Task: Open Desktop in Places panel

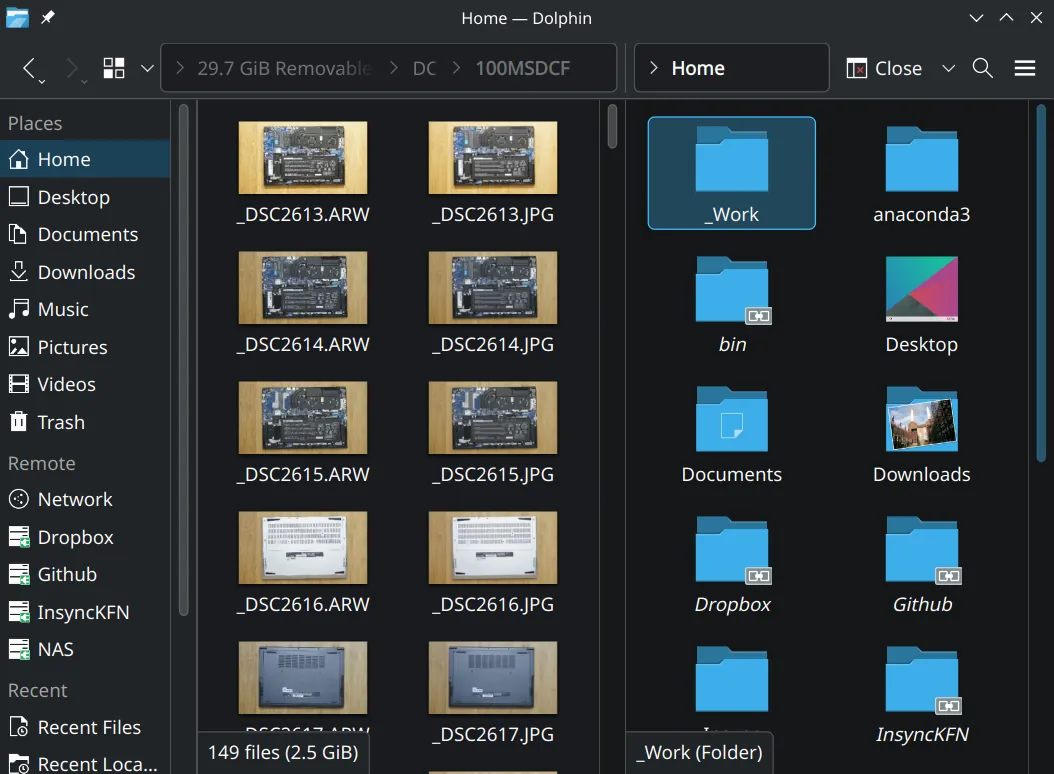Action: pyautogui.click(x=85, y=197)
